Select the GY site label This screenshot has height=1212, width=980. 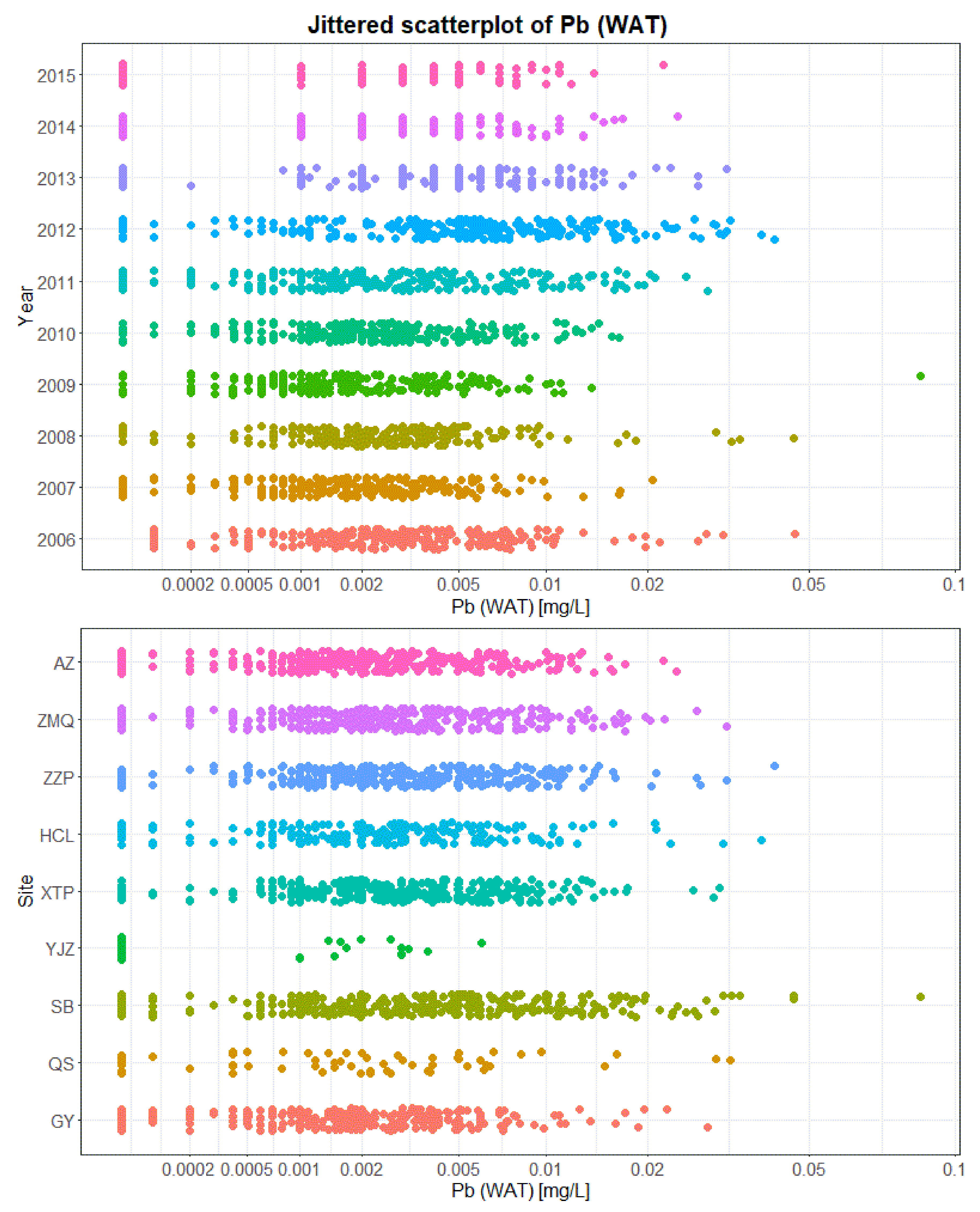62,1121
